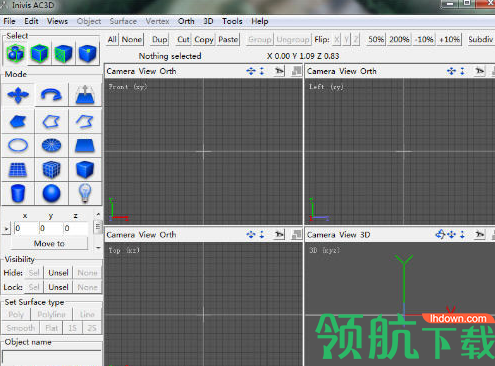Click camera icon in Left view header
The image size is (495, 366).
(x=480, y=71)
